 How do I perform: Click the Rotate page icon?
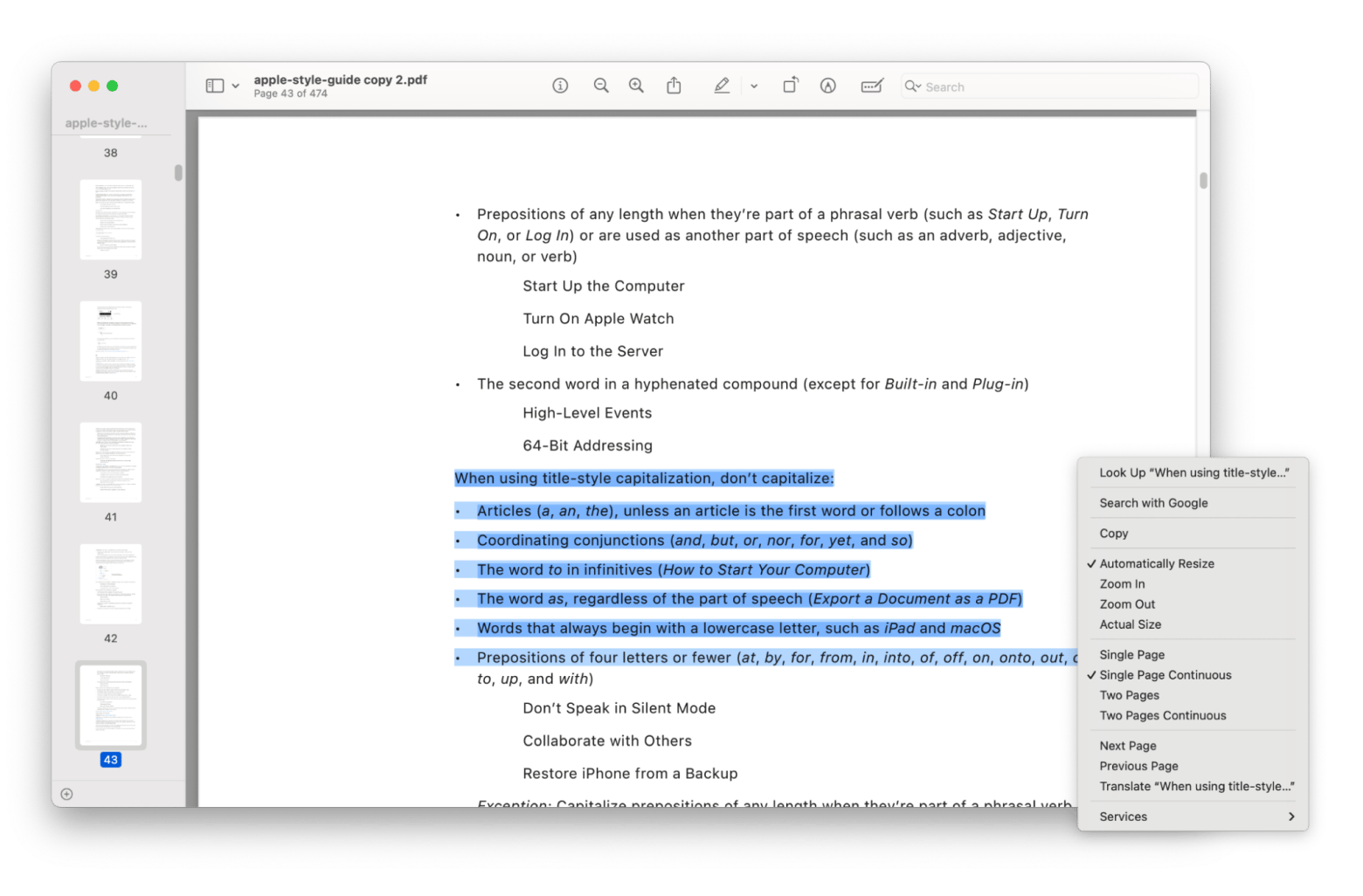pyautogui.click(x=790, y=86)
